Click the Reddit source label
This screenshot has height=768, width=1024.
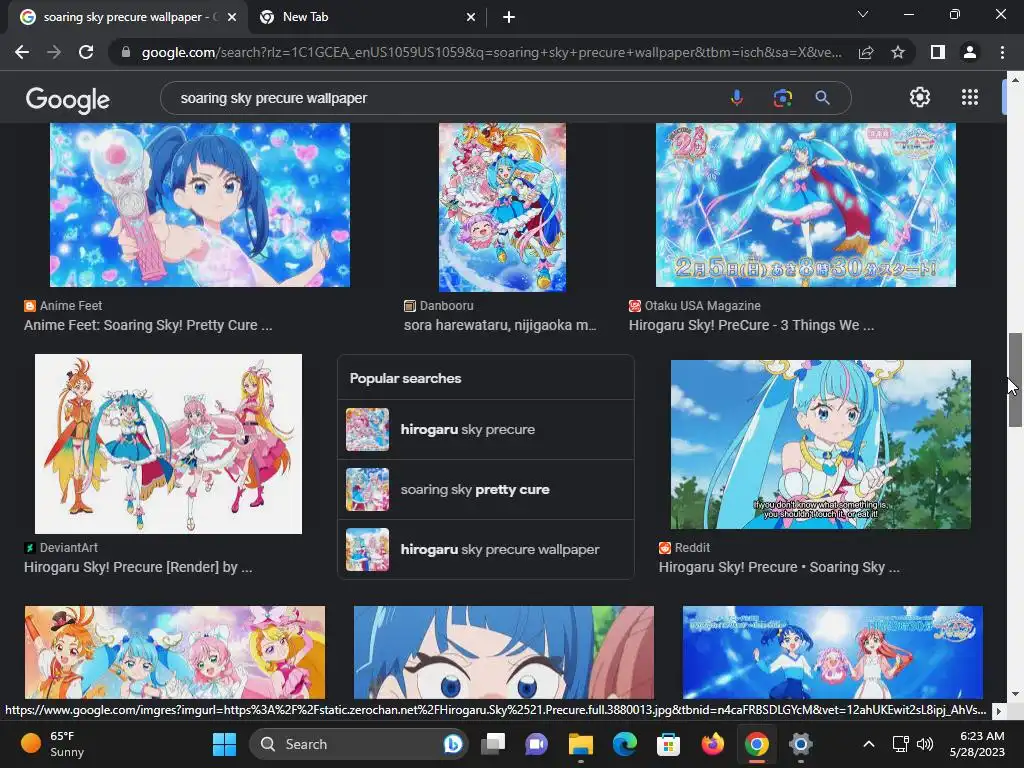(692, 548)
